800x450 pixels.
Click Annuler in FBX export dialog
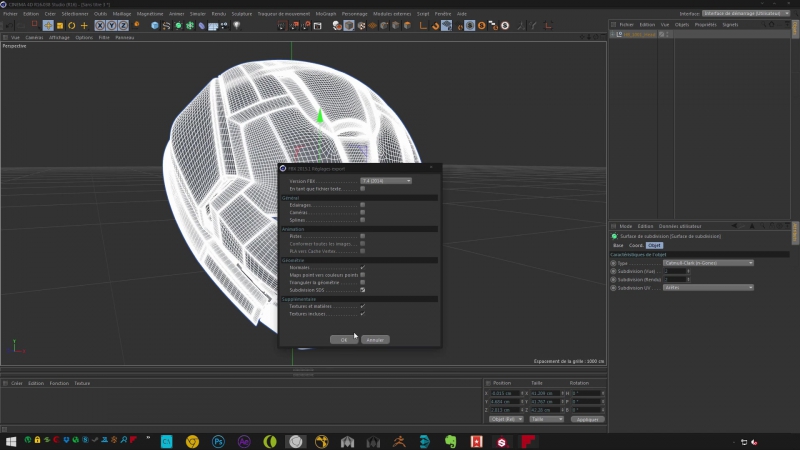click(376, 340)
